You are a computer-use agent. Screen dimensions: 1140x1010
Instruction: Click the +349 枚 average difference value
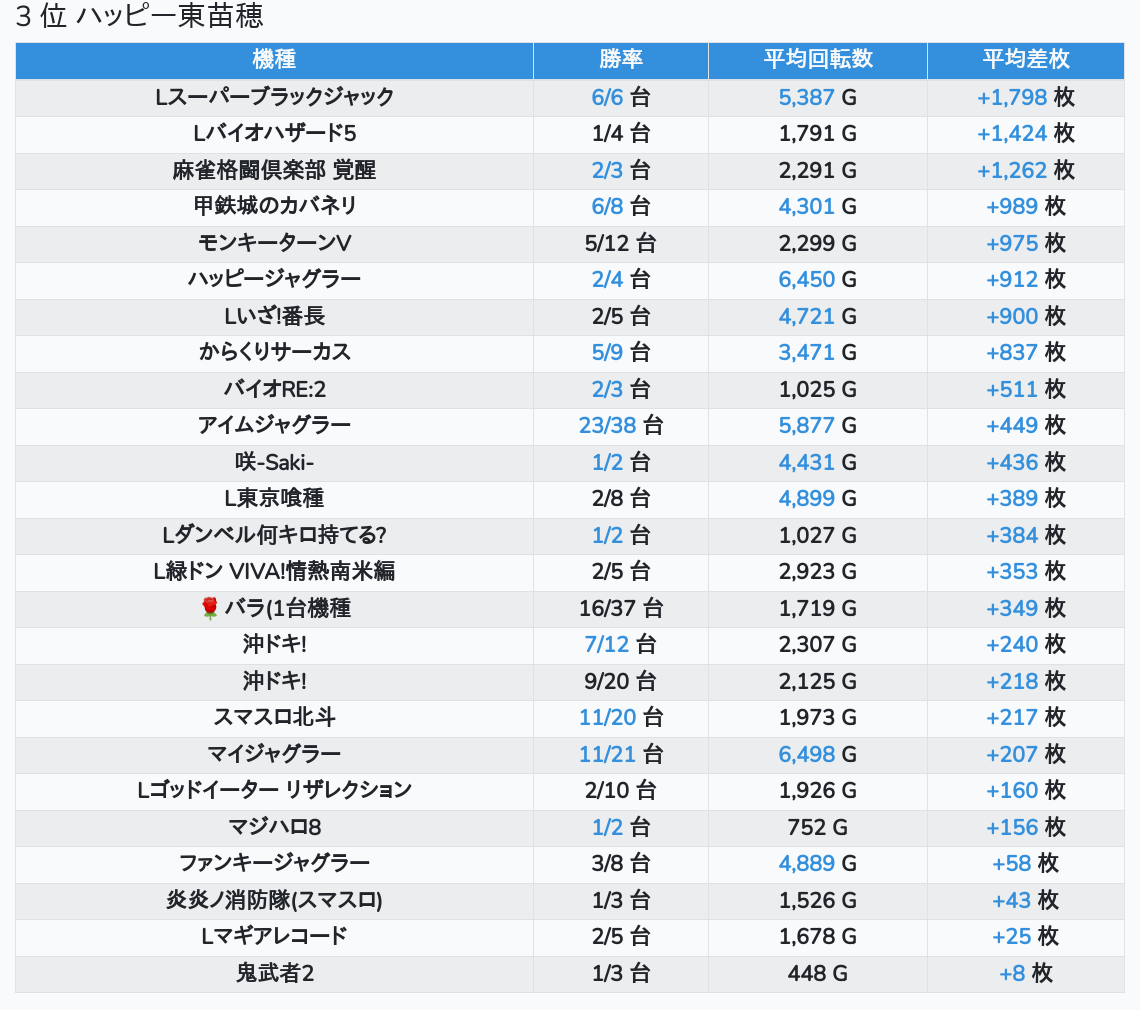click(1026, 608)
